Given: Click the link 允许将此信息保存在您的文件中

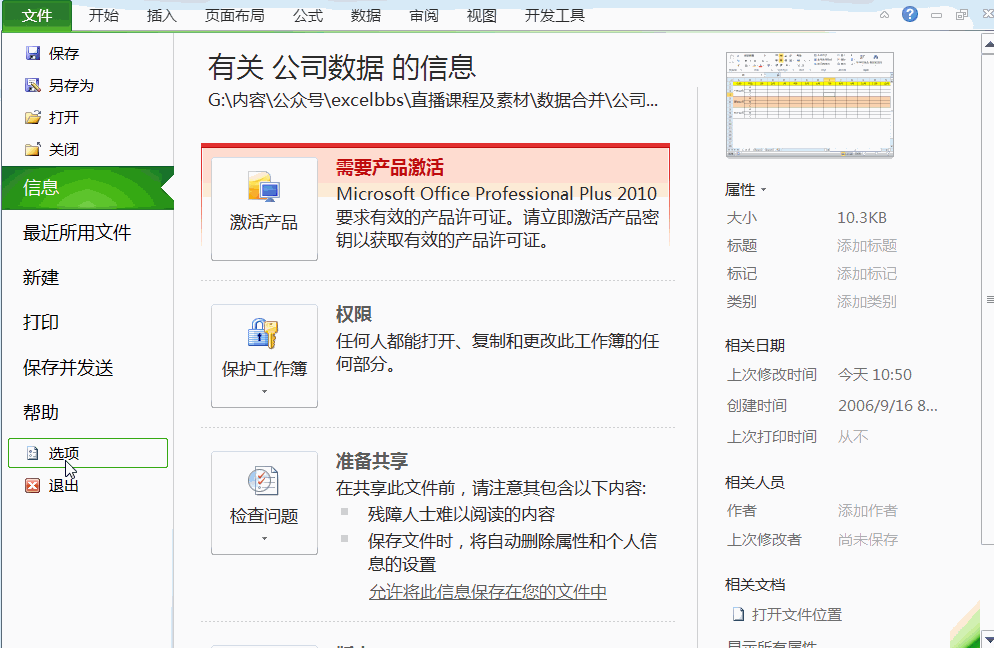Looking at the screenshot, I should (487, 592).
